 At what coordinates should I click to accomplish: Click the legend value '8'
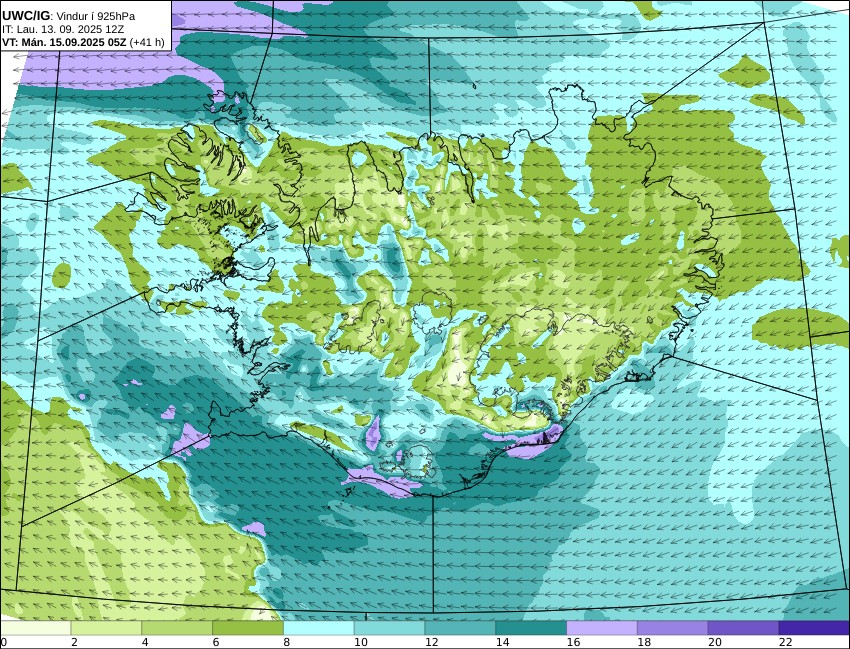tap(287, 642)
